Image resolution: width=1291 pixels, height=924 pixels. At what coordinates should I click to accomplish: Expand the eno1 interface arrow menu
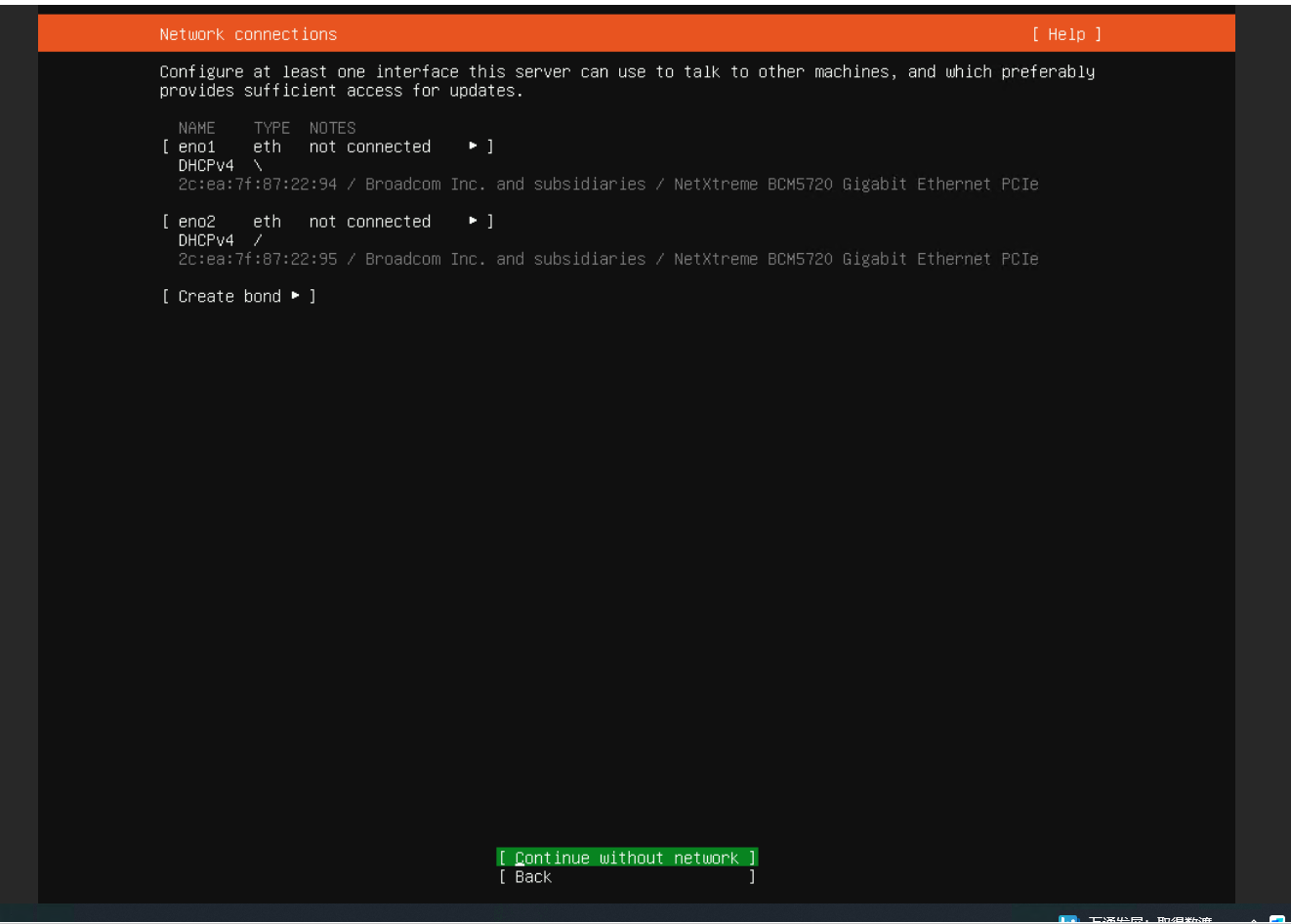click(x=473, y=146)
